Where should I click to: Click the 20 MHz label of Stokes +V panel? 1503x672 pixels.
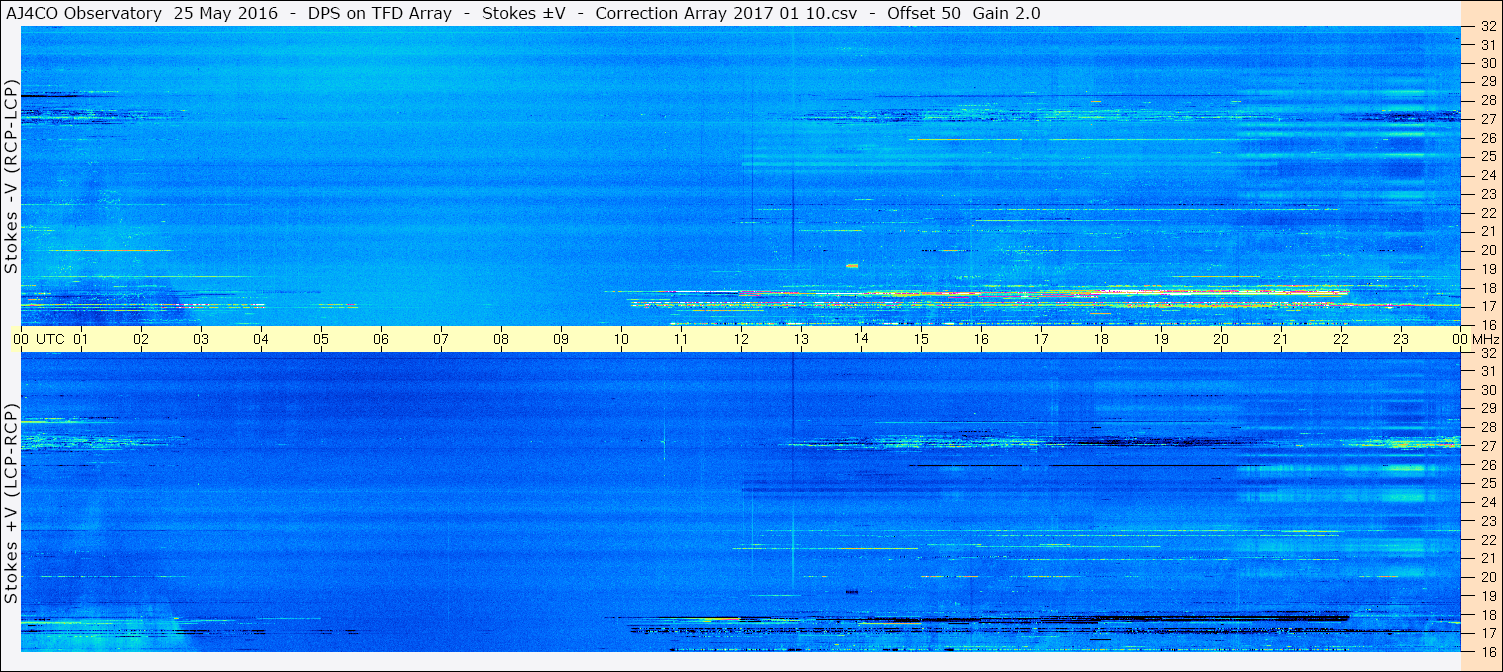(1487, 577)
